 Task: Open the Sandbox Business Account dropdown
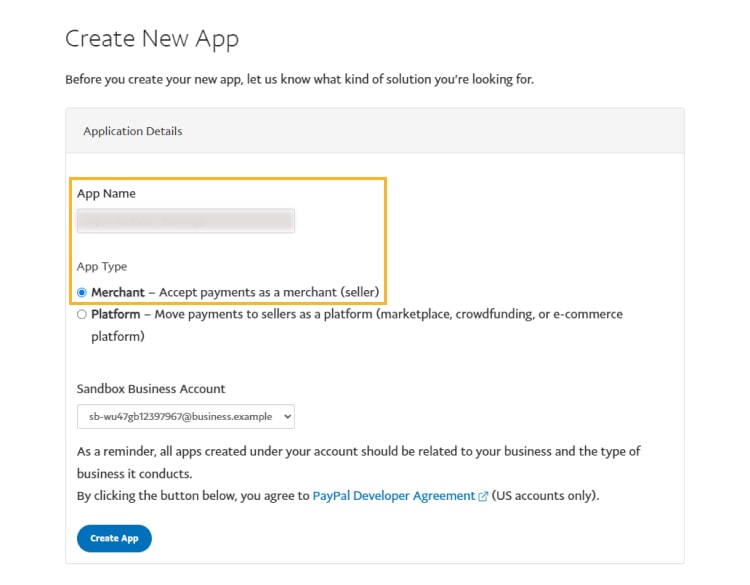[x=185, y=416]
